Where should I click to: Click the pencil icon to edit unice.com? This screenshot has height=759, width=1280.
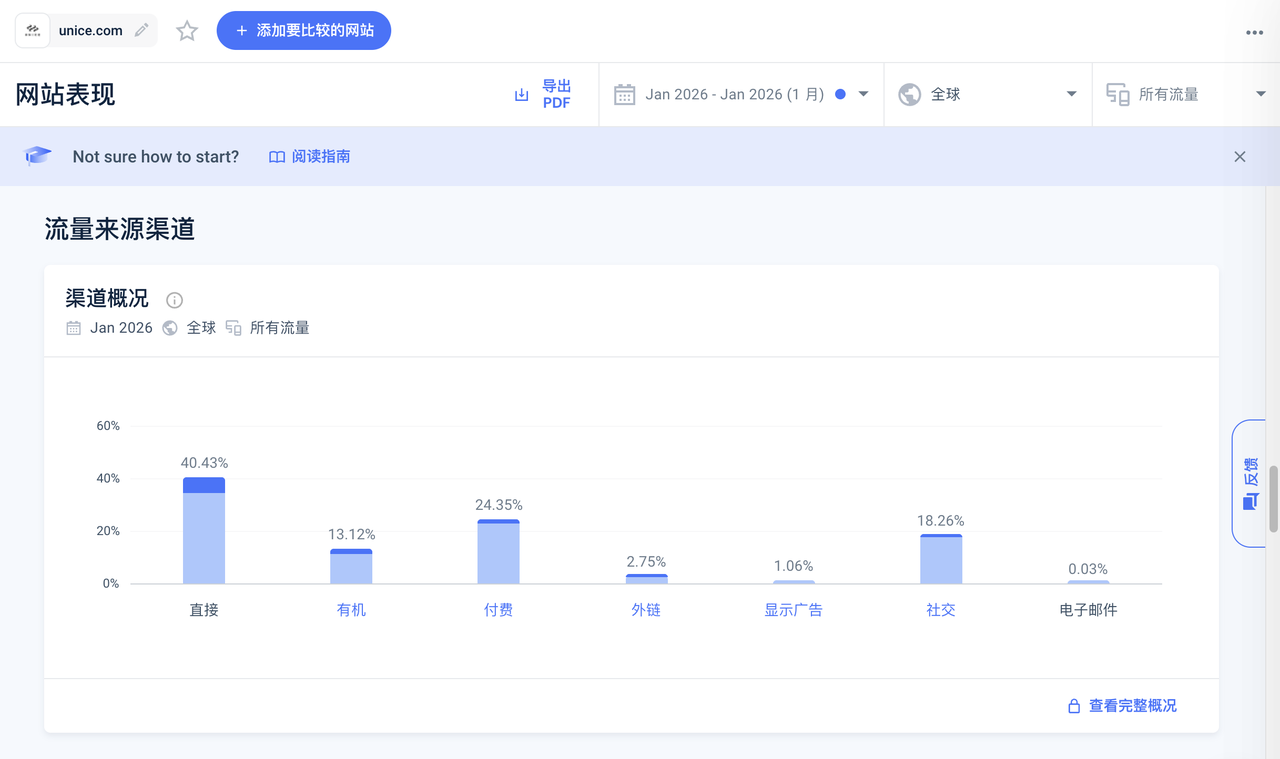tap(141, 30)
